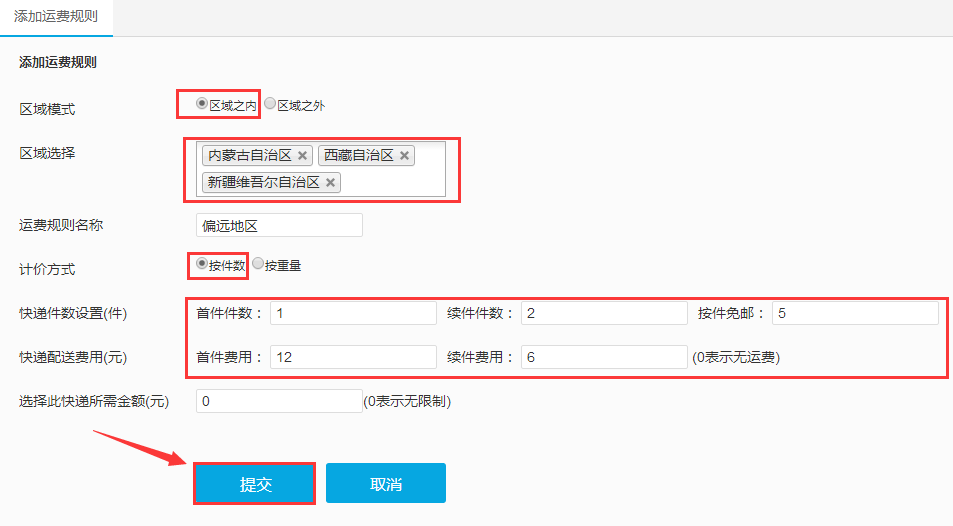Click the 提交 submit button
The width and height of the screenshot is (953, 526).
pyautogui.click(x=255, y=484)
